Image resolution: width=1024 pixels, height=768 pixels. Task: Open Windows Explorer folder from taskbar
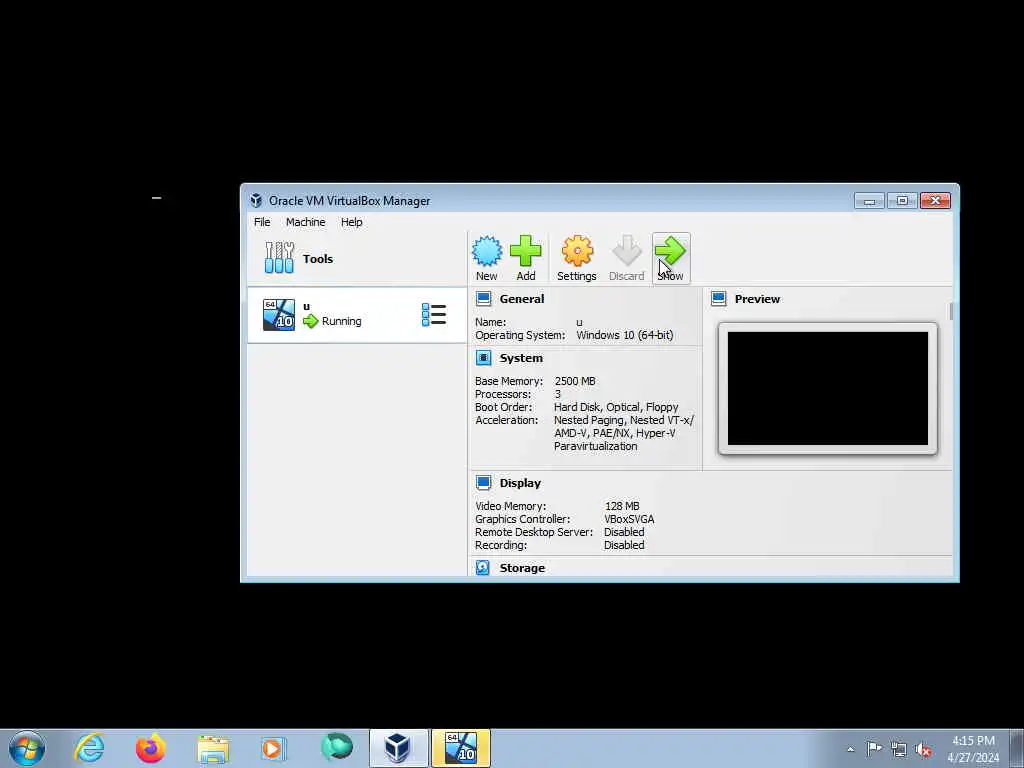coord(213,748)
